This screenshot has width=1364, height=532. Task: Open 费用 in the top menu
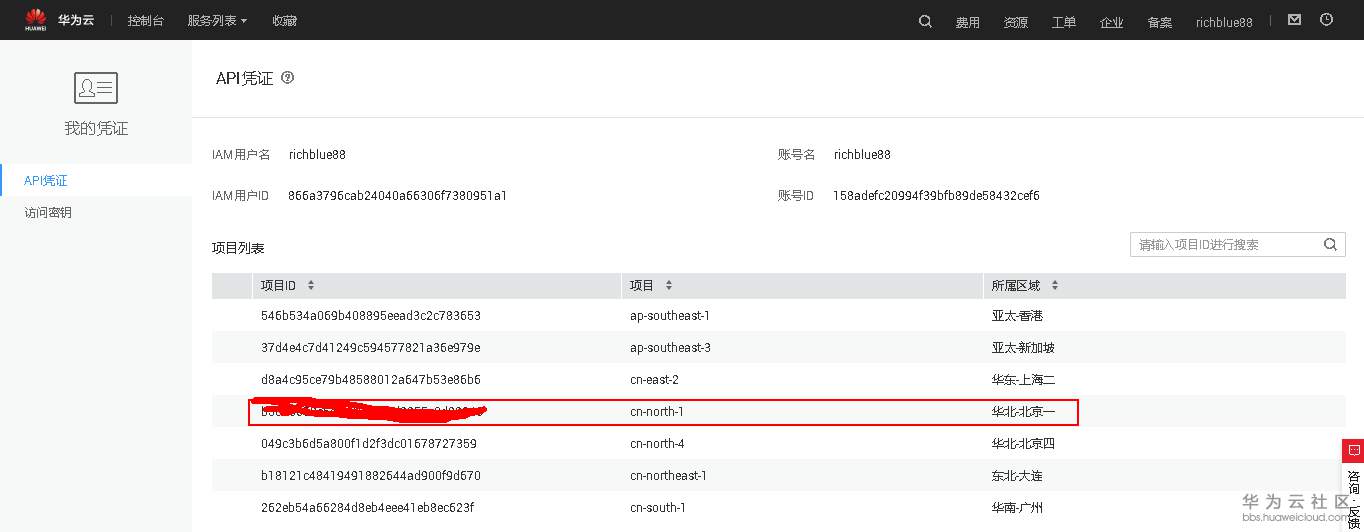967,22
